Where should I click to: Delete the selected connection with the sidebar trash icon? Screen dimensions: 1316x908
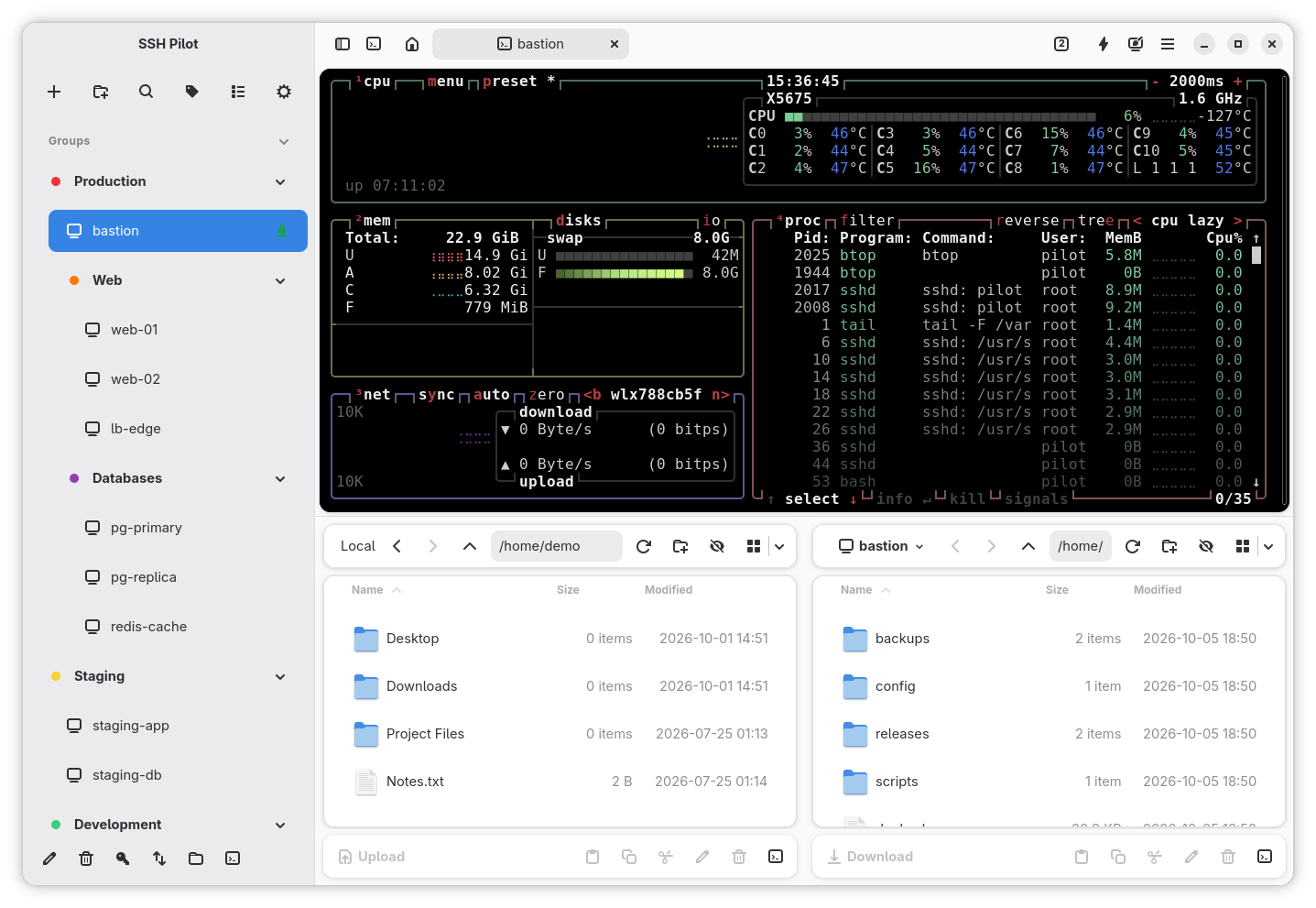(x=86, y=859)
